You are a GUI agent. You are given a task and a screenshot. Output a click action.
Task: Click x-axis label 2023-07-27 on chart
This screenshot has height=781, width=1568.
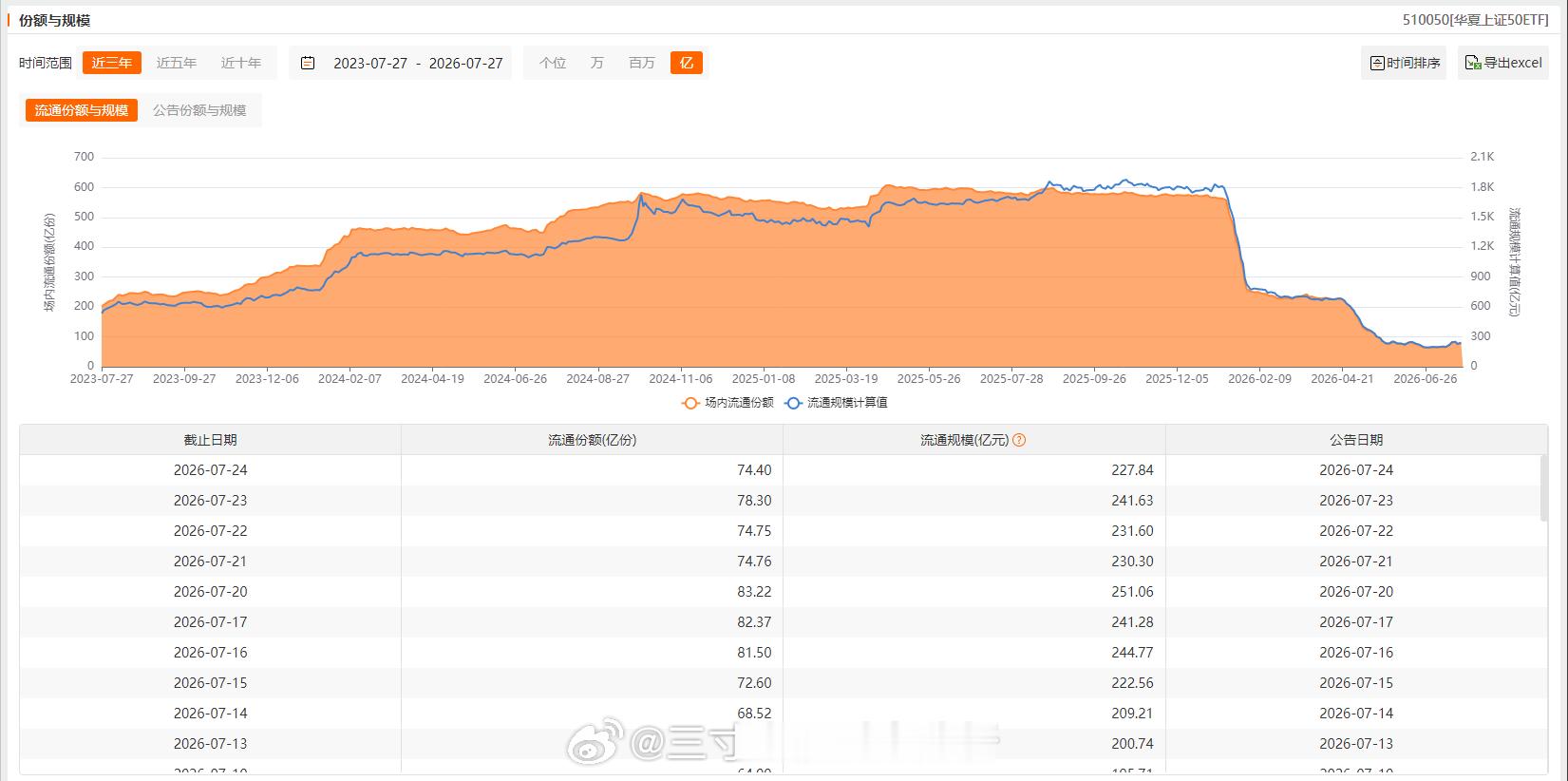click(x=102, y=378)
